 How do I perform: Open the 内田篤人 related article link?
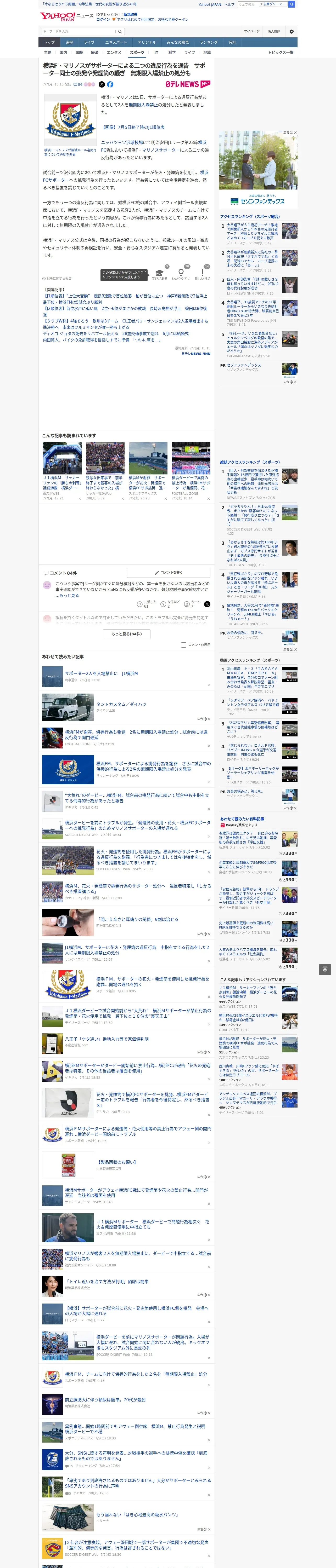pyautogui.click(x=102, y=340)
